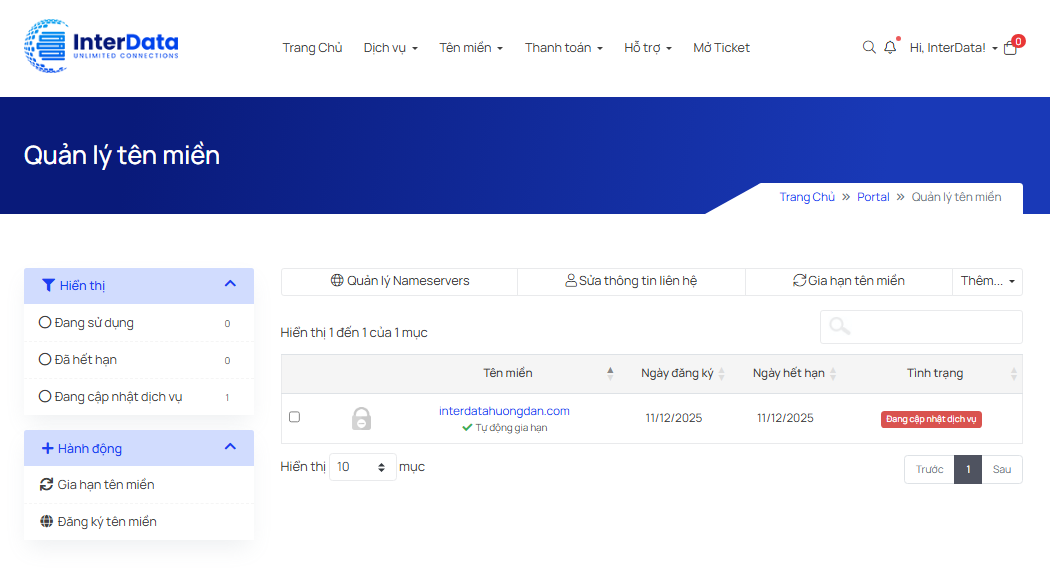Collapse the Hành động panel chevron
1050x573 pixels.
[x=230, y=446]
